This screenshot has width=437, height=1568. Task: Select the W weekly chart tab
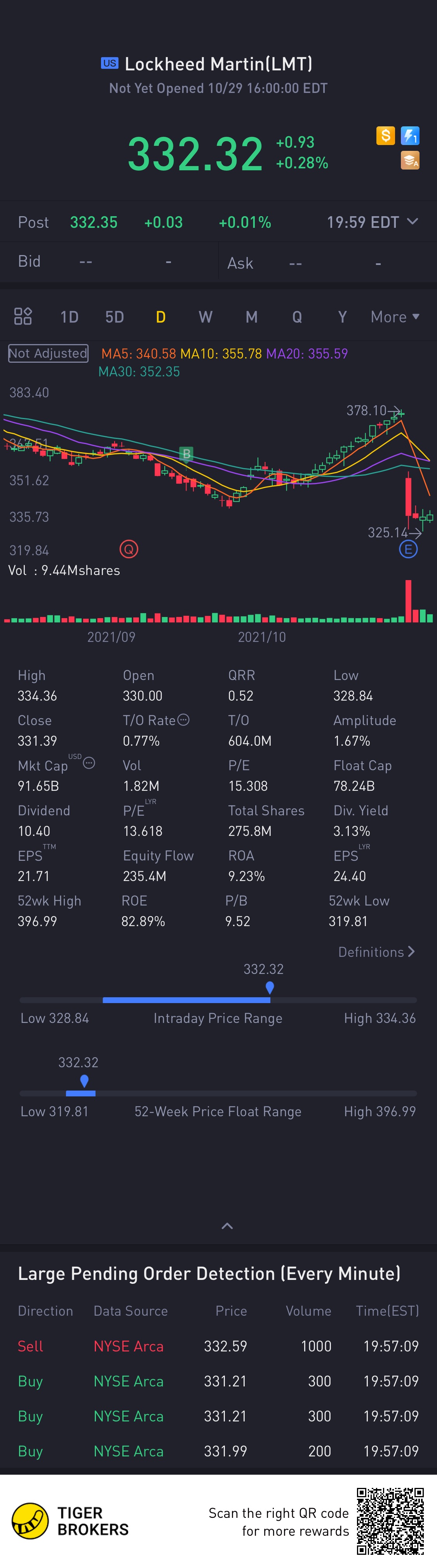tap(205, 316)
